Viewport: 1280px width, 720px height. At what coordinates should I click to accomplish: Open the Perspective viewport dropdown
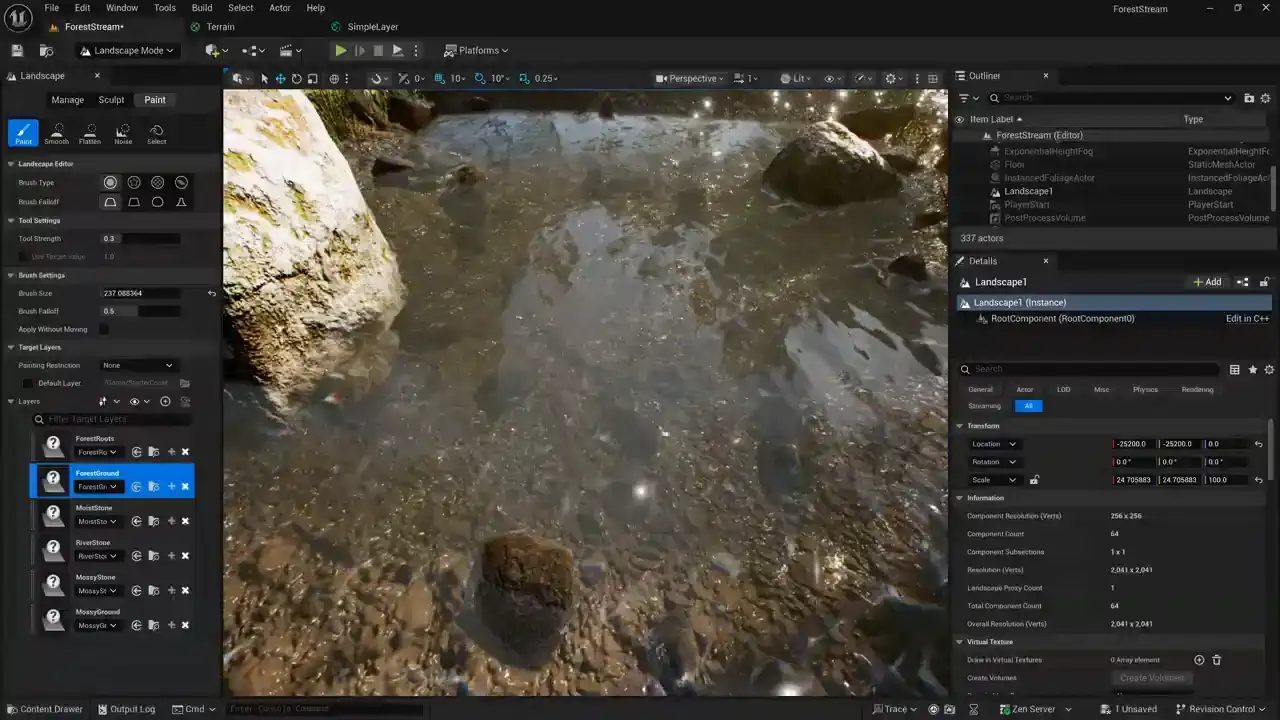(691, 79)
